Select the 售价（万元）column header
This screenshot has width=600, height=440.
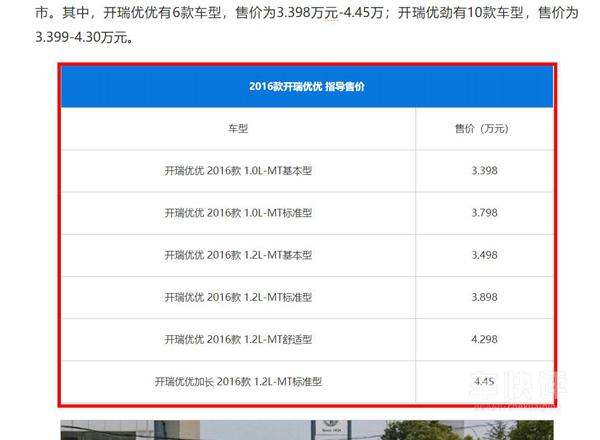(484, 129)
